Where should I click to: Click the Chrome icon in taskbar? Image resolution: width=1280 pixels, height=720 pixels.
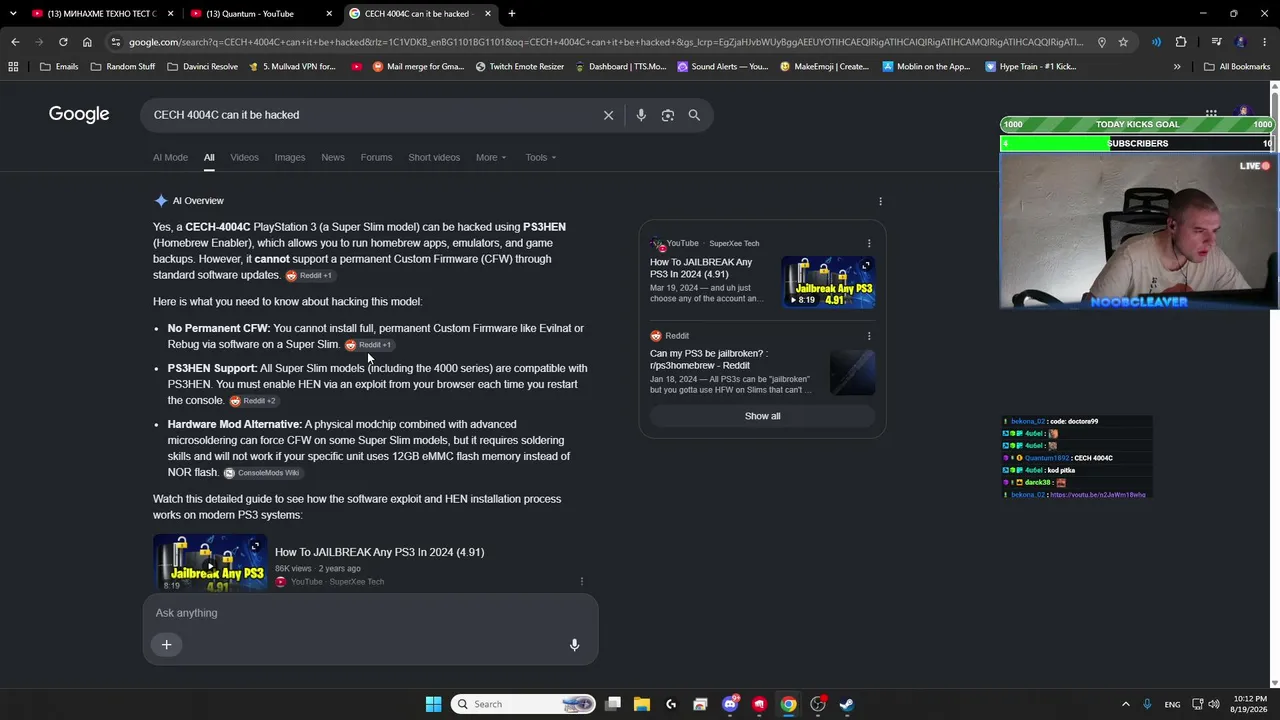tap(789, 704)
